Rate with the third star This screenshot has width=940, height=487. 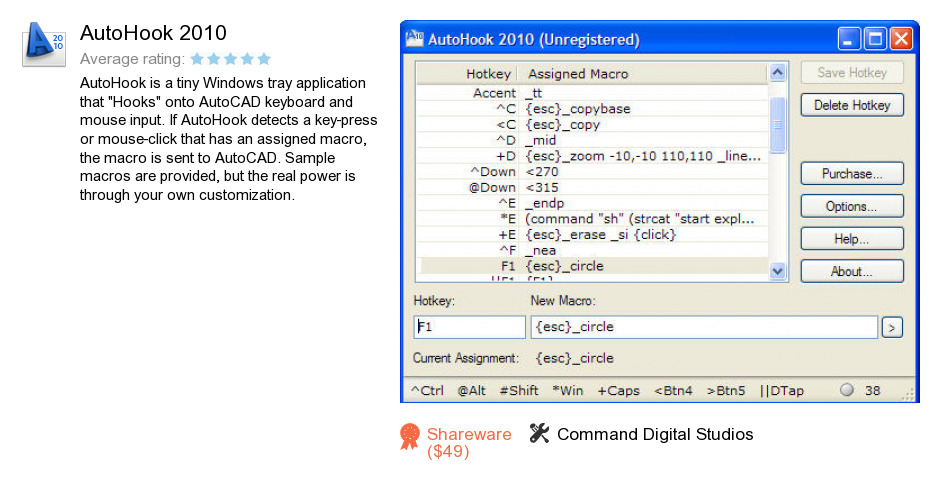click(x=230, y=59)
